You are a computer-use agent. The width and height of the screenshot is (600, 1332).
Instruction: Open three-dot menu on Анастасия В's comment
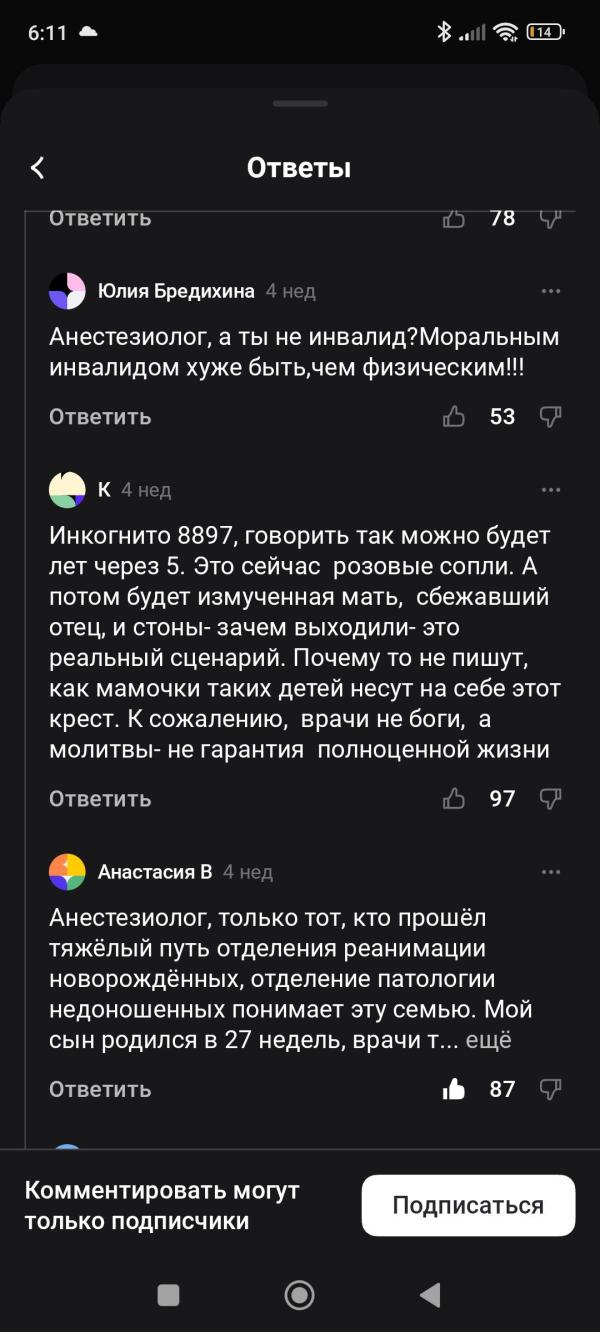pos(551,872)
